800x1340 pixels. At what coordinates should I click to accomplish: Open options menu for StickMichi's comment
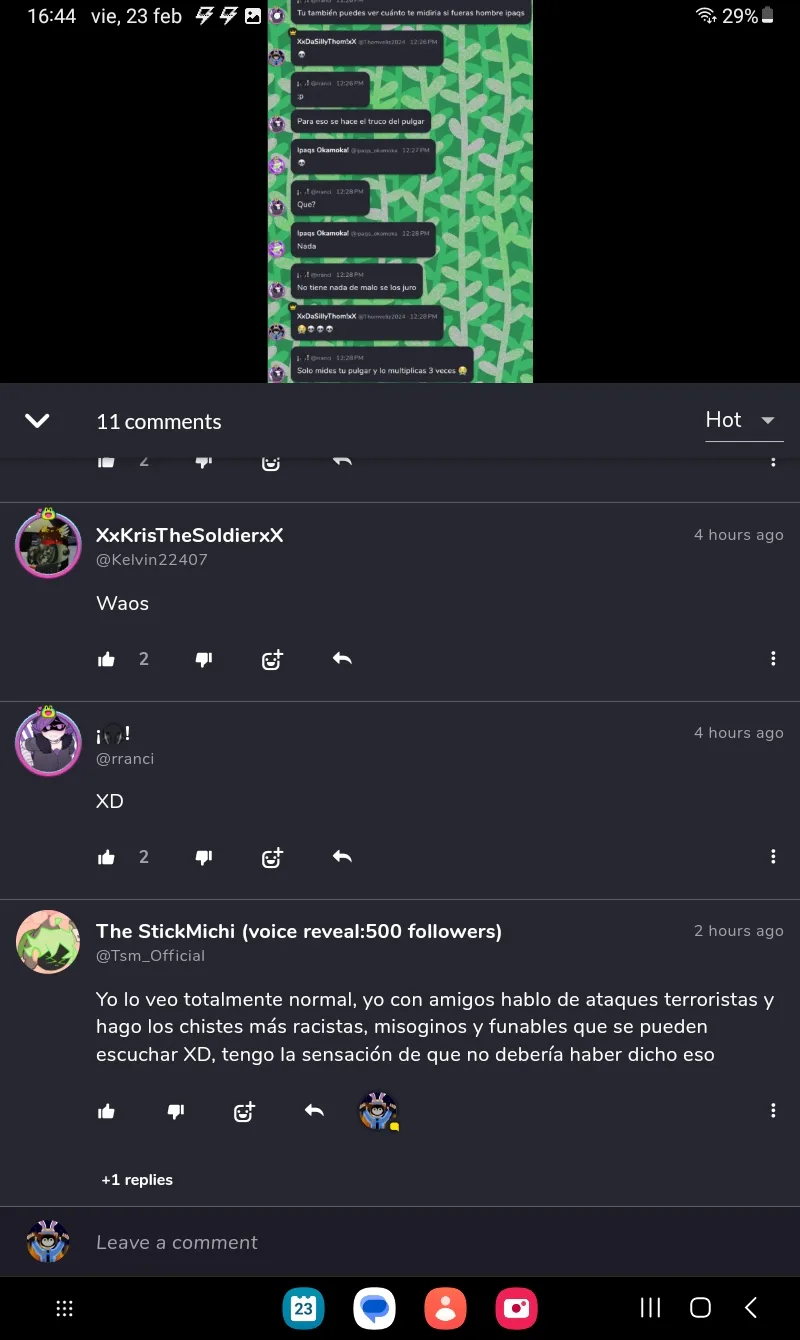click(x=773, y=1111)
